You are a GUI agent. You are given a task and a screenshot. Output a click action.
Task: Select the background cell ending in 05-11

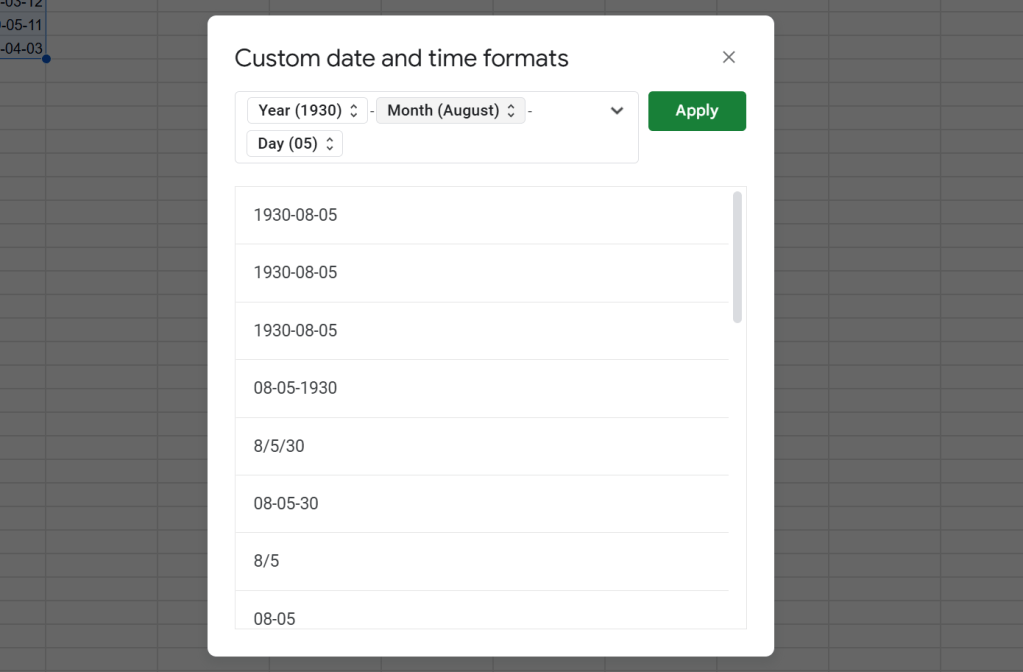pyautogui.click(x=22, y=25)
